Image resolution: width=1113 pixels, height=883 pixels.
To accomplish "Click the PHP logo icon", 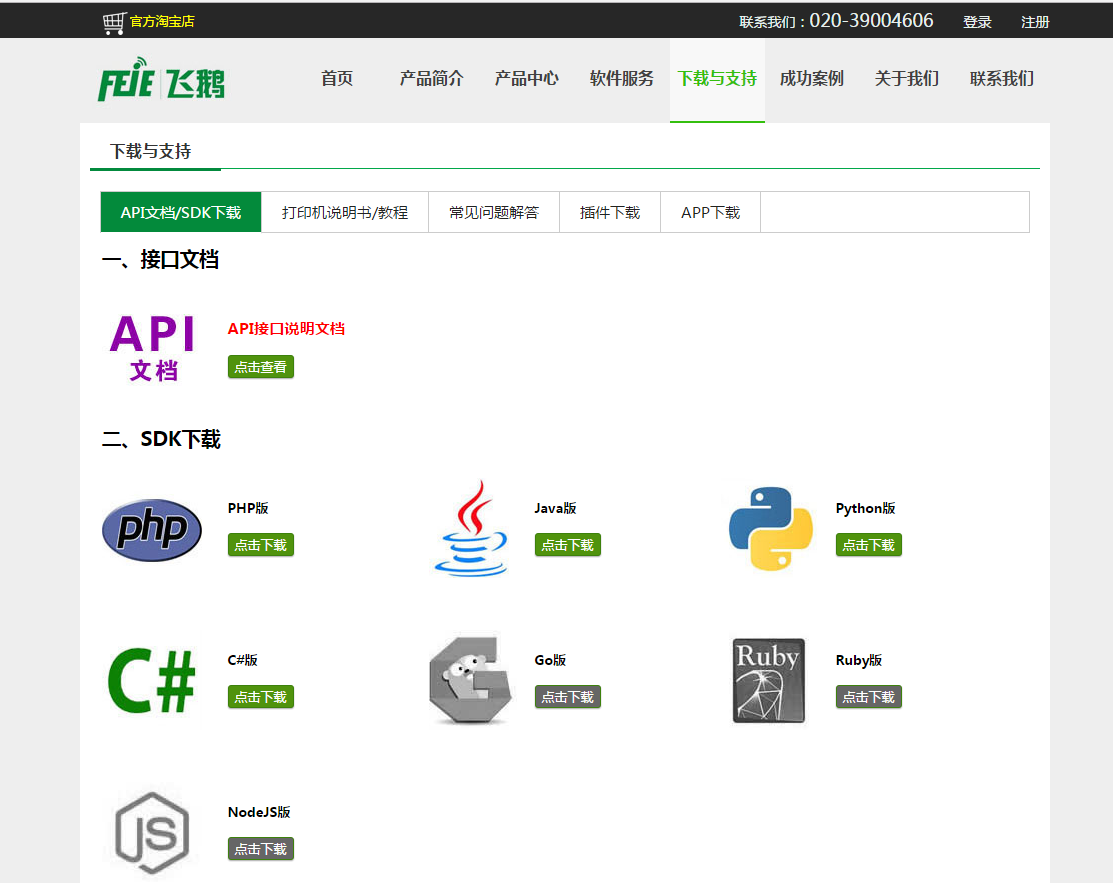I will pyautogui.click(x=152, y=530).
